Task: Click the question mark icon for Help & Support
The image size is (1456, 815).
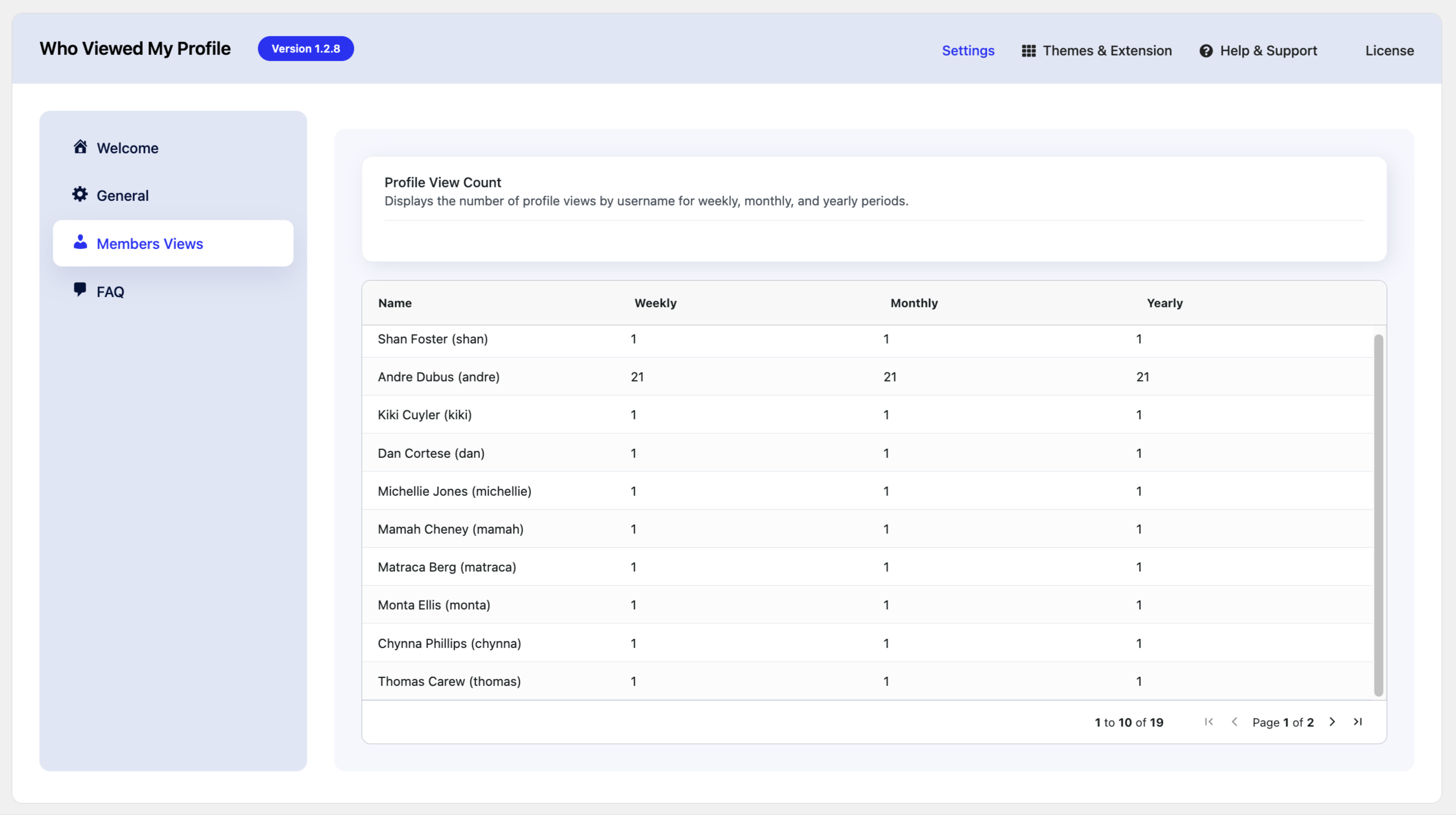Action: point(1206,50)
